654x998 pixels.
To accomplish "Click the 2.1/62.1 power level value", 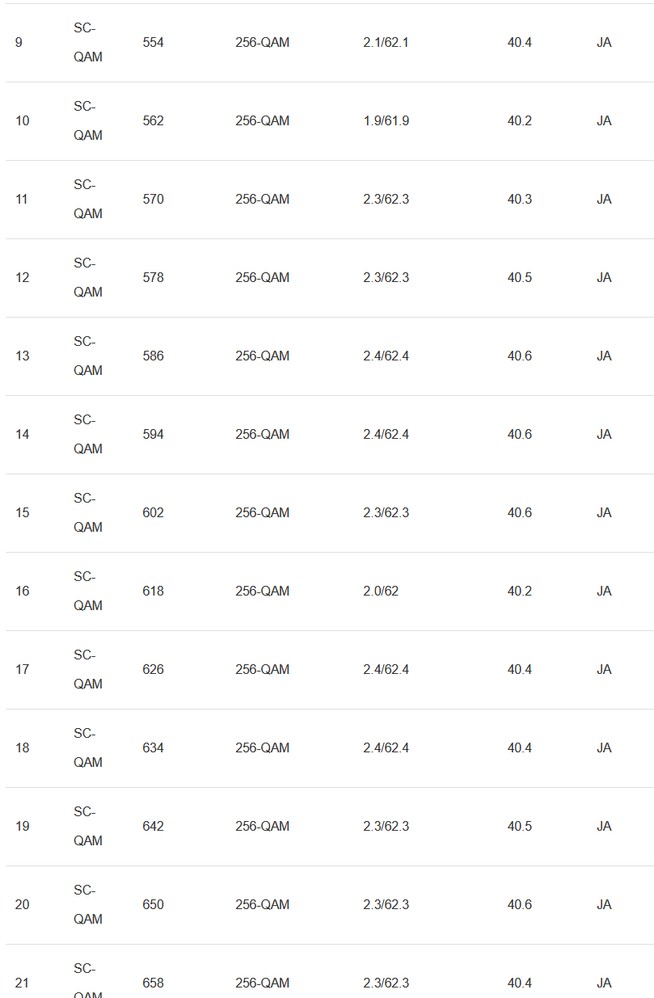I will point(386,43).
